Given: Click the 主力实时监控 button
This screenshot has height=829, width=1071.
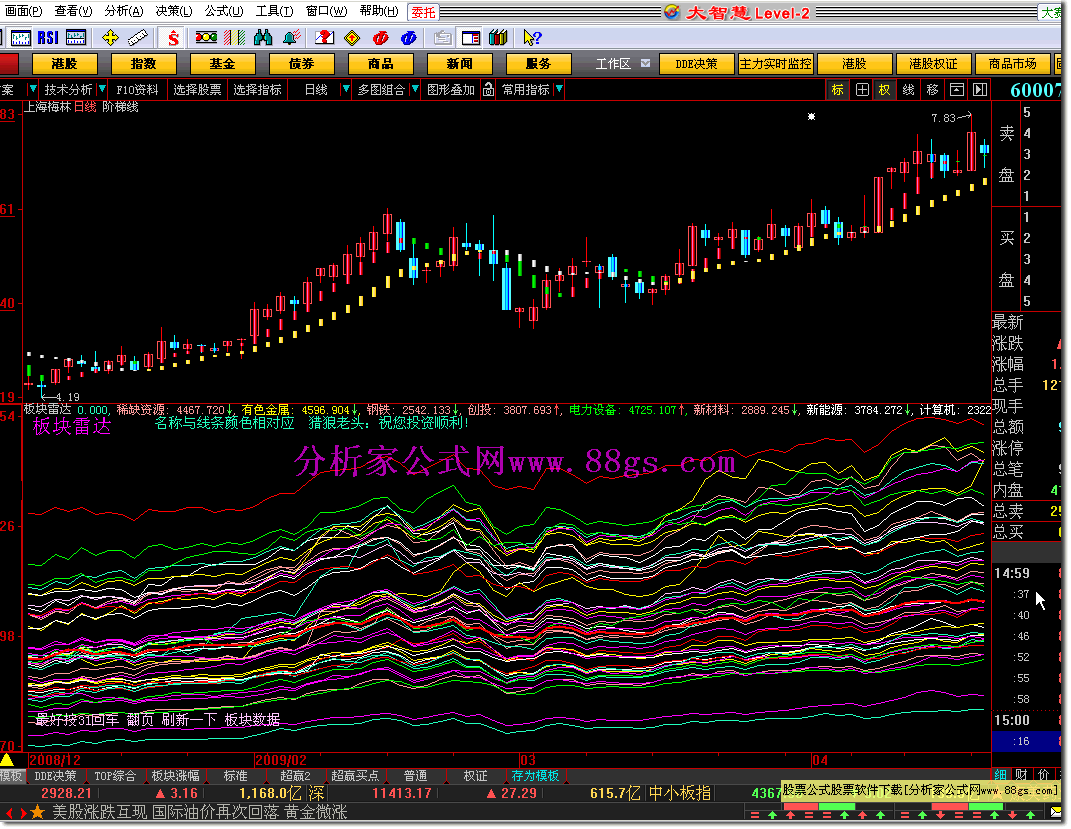Looking at the screenshot, I should click(x=776, y=64).
